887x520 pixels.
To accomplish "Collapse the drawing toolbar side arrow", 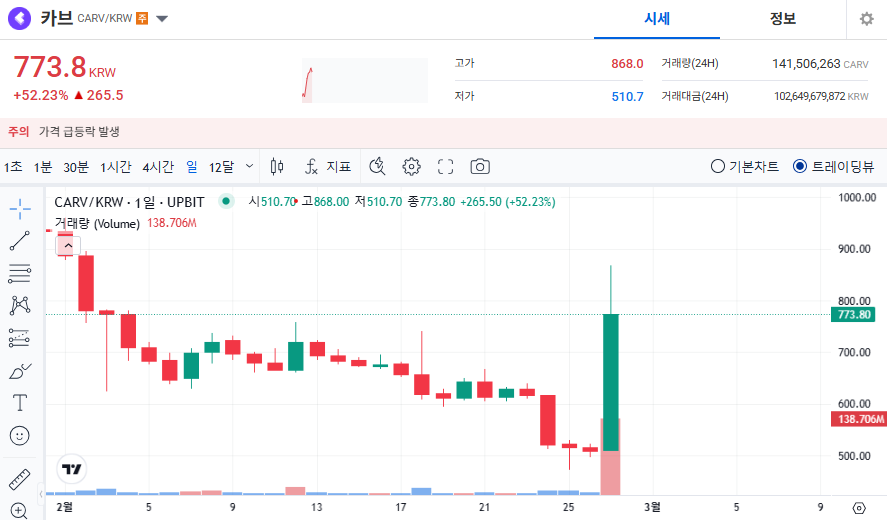I will tap(41, 494).
